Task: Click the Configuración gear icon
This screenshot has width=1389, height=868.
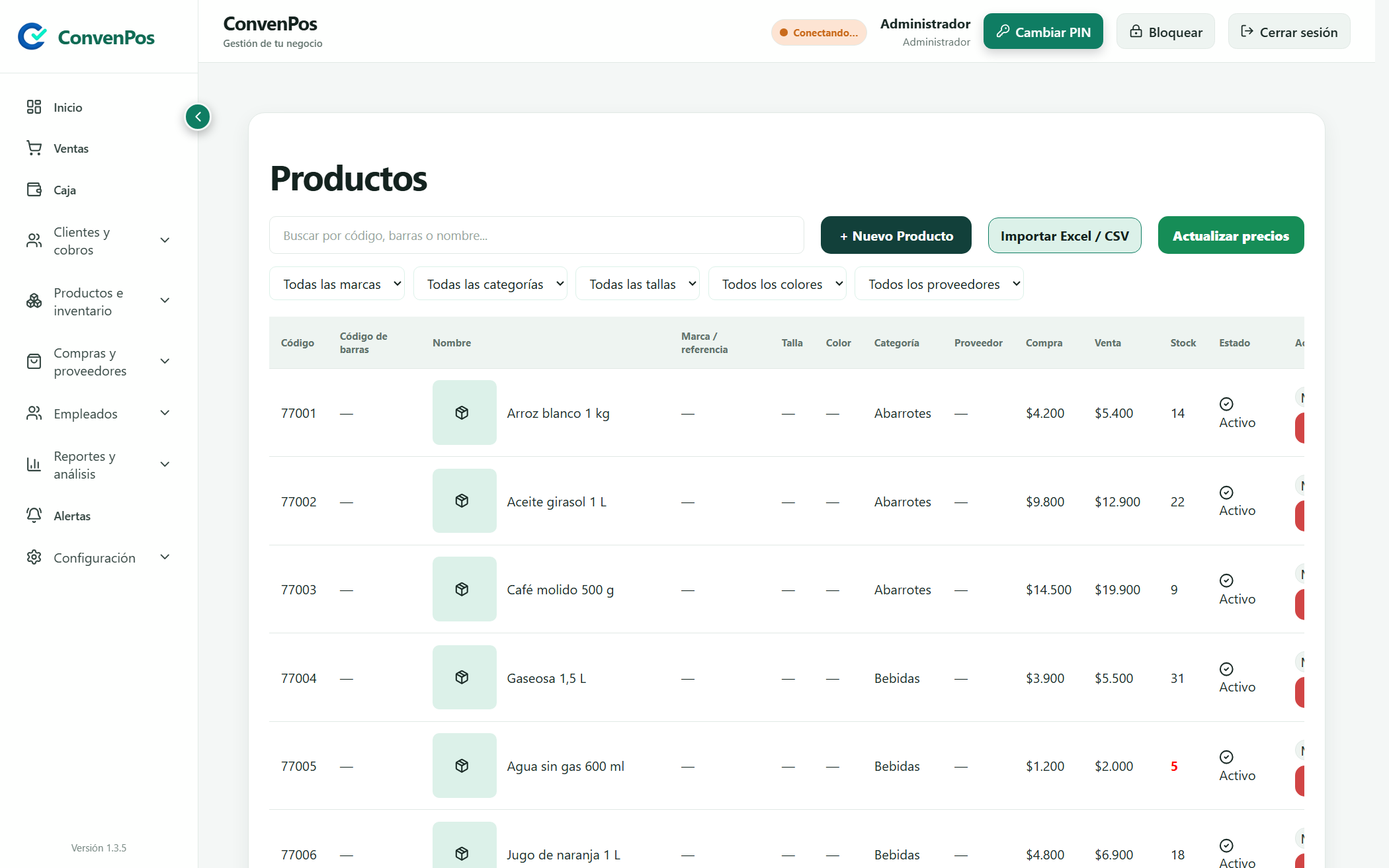Action: pyautogui.click(x=34, y=557)
